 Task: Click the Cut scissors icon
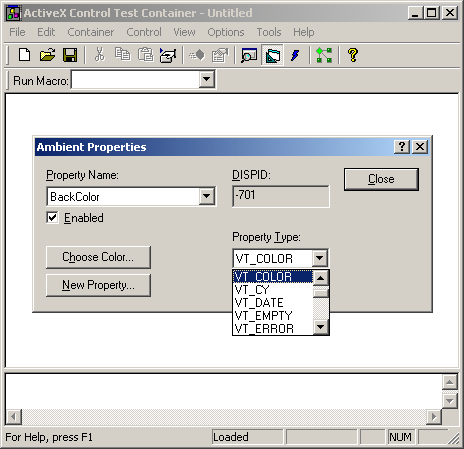[99, 55]
